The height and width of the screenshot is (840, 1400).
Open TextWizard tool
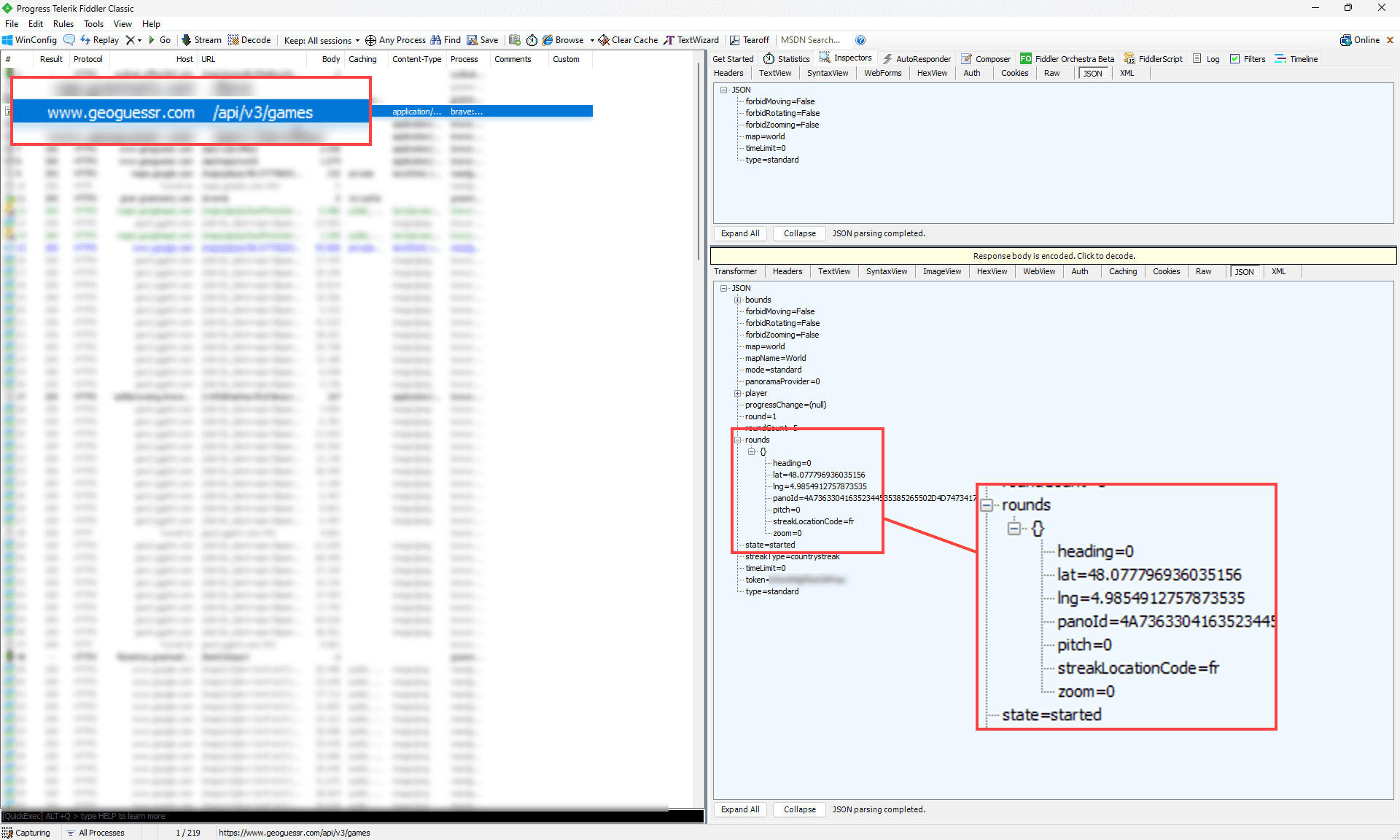tap(691, 40)
